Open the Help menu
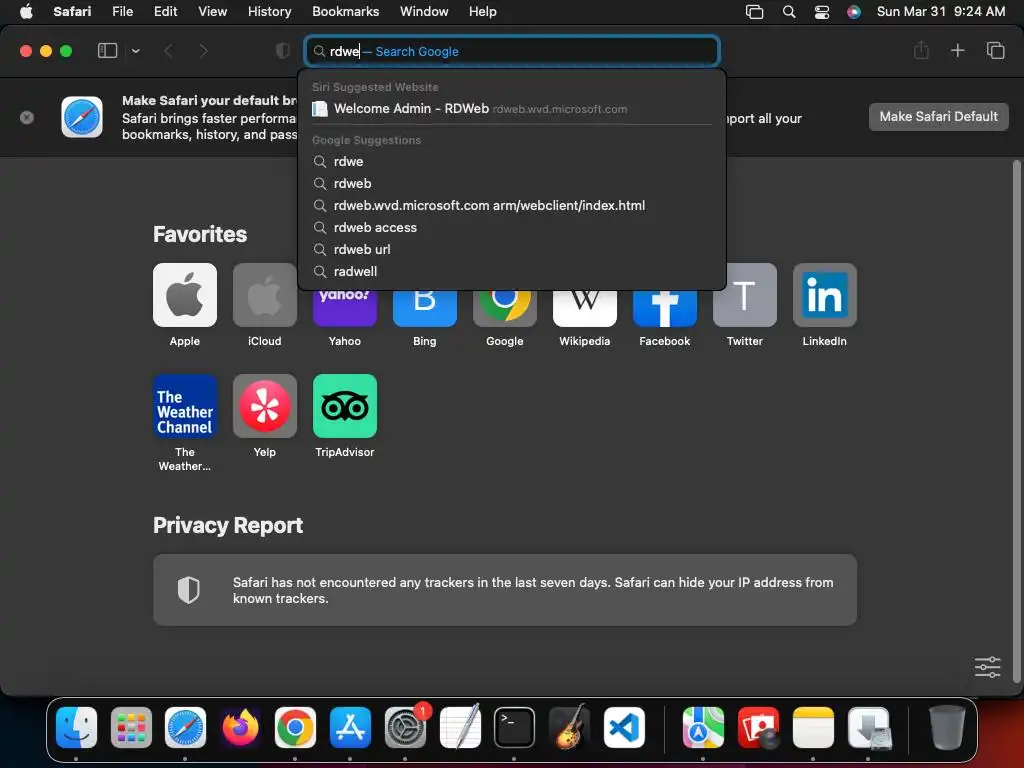This screenshot has height=768, width=1024. tap(482, 11)
